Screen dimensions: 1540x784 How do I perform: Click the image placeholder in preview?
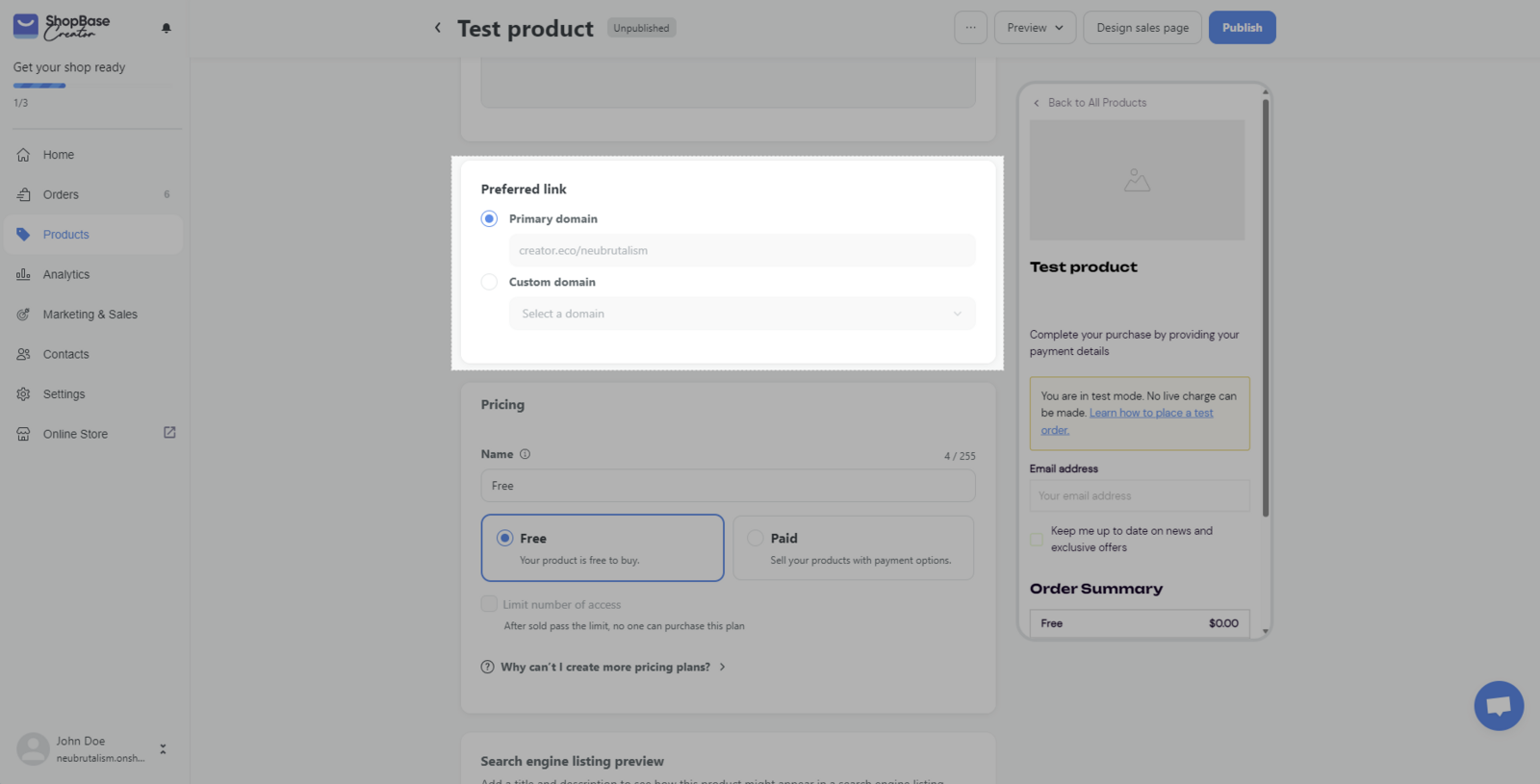pos(1137,180)
